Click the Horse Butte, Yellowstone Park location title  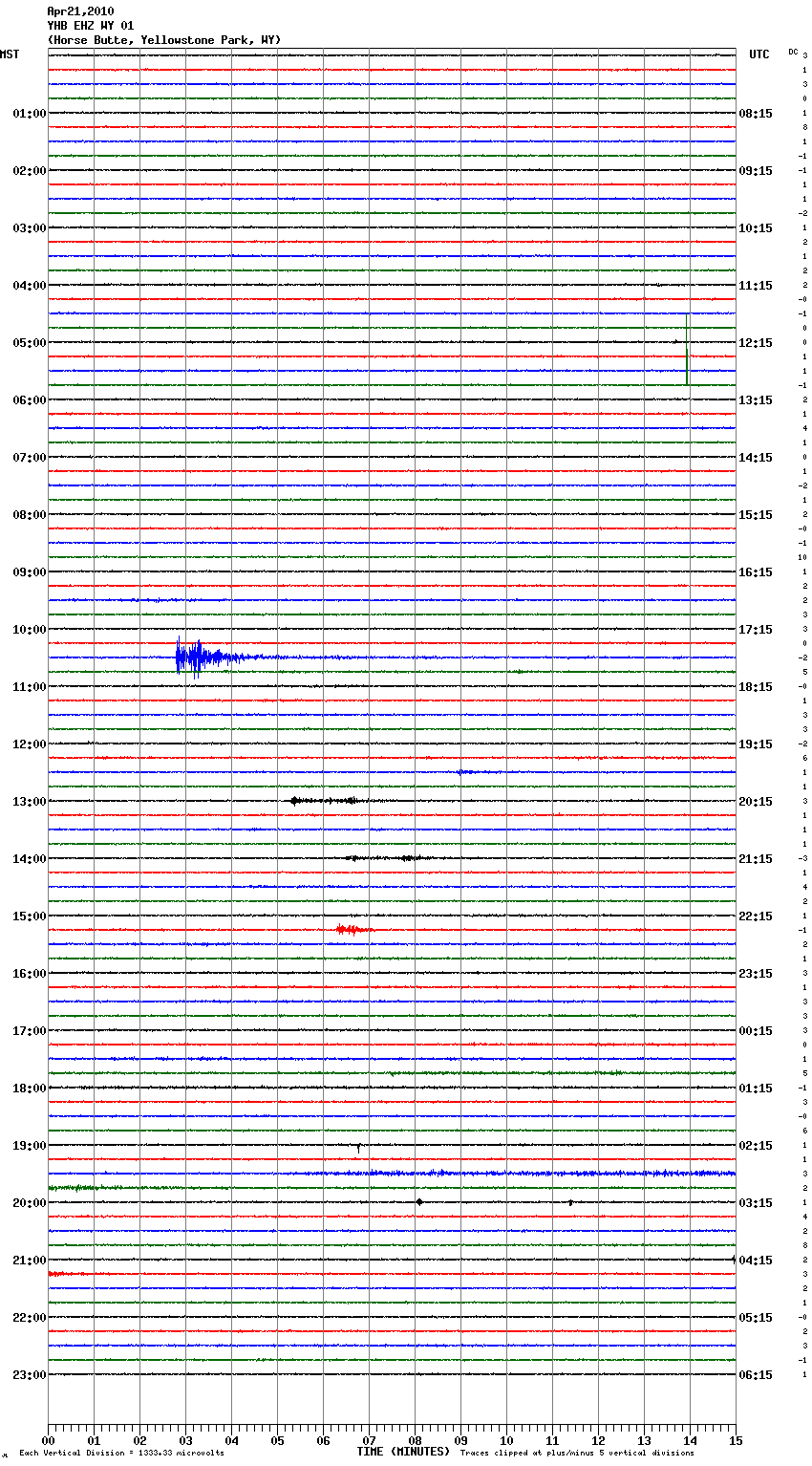point(164,40)
